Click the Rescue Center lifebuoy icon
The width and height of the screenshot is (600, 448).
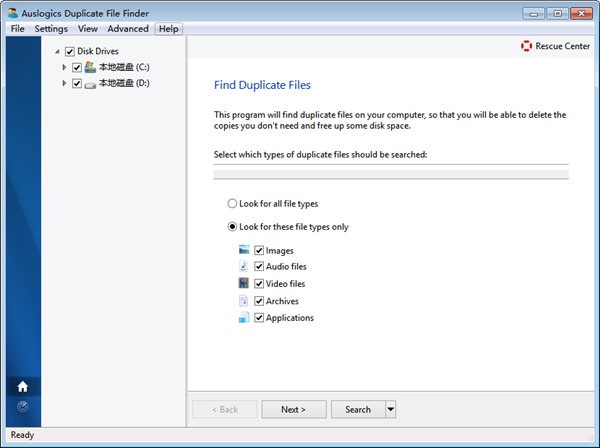tap(527, 46)
